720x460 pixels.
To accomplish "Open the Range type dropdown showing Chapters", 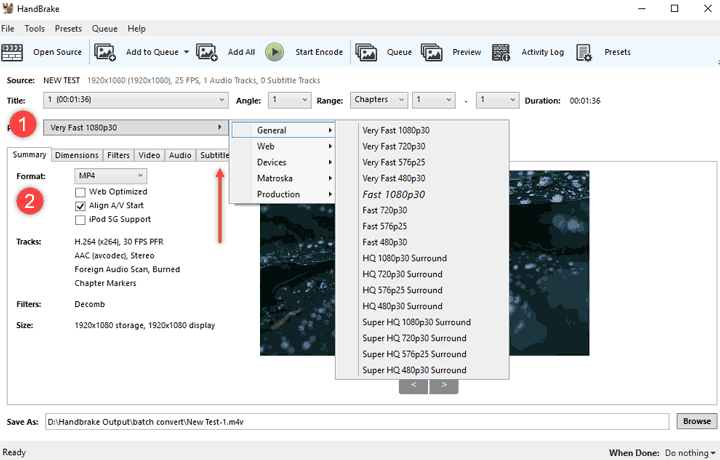I will click(x=379, y=100).
